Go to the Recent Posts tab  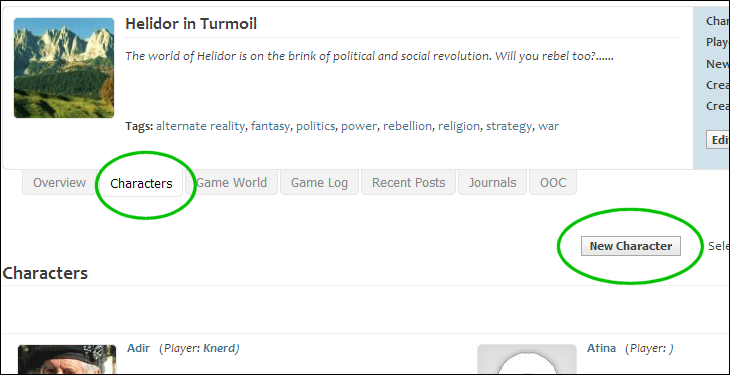408,183
